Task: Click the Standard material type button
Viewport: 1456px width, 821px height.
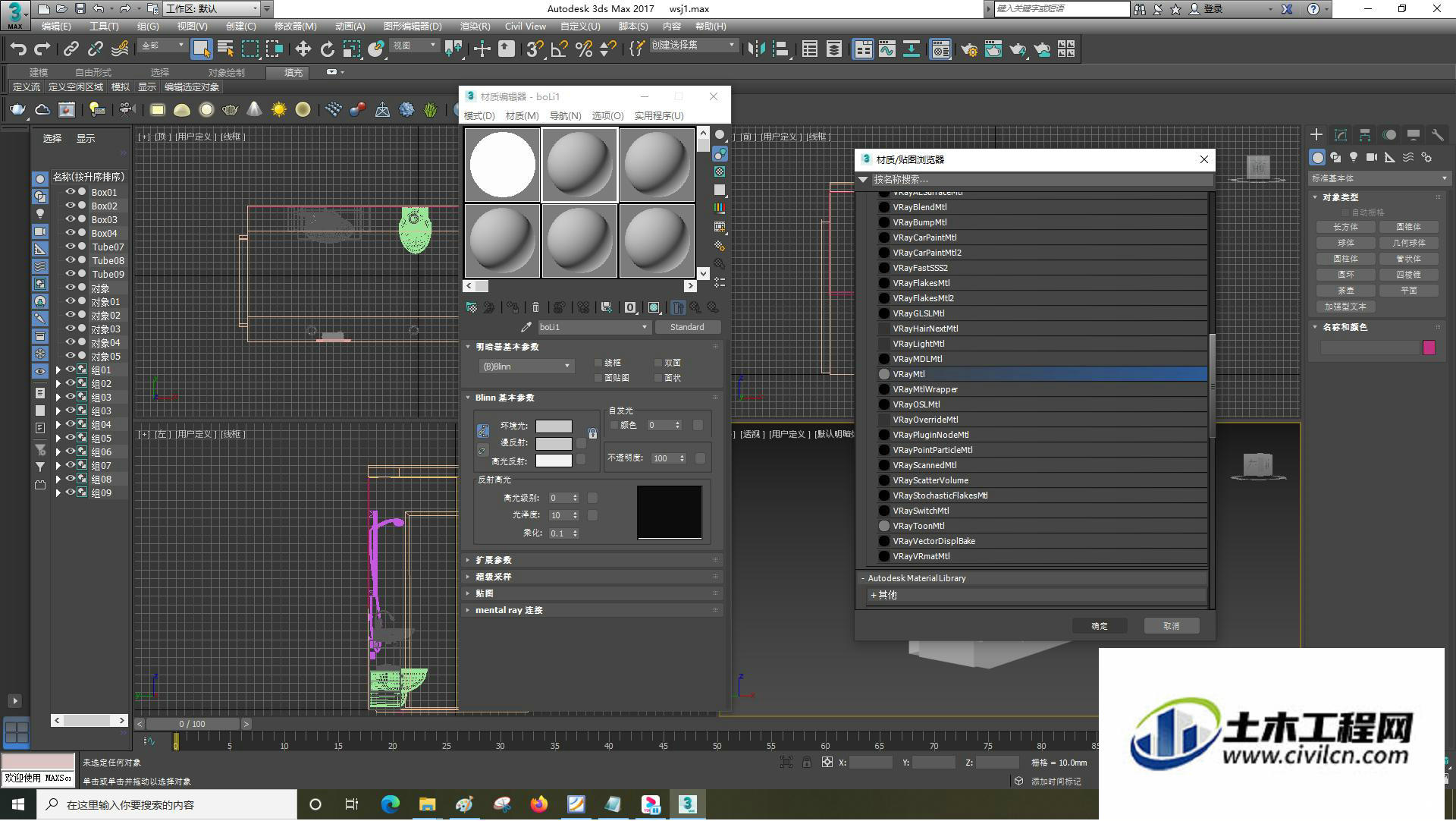Action: point(687,327)
